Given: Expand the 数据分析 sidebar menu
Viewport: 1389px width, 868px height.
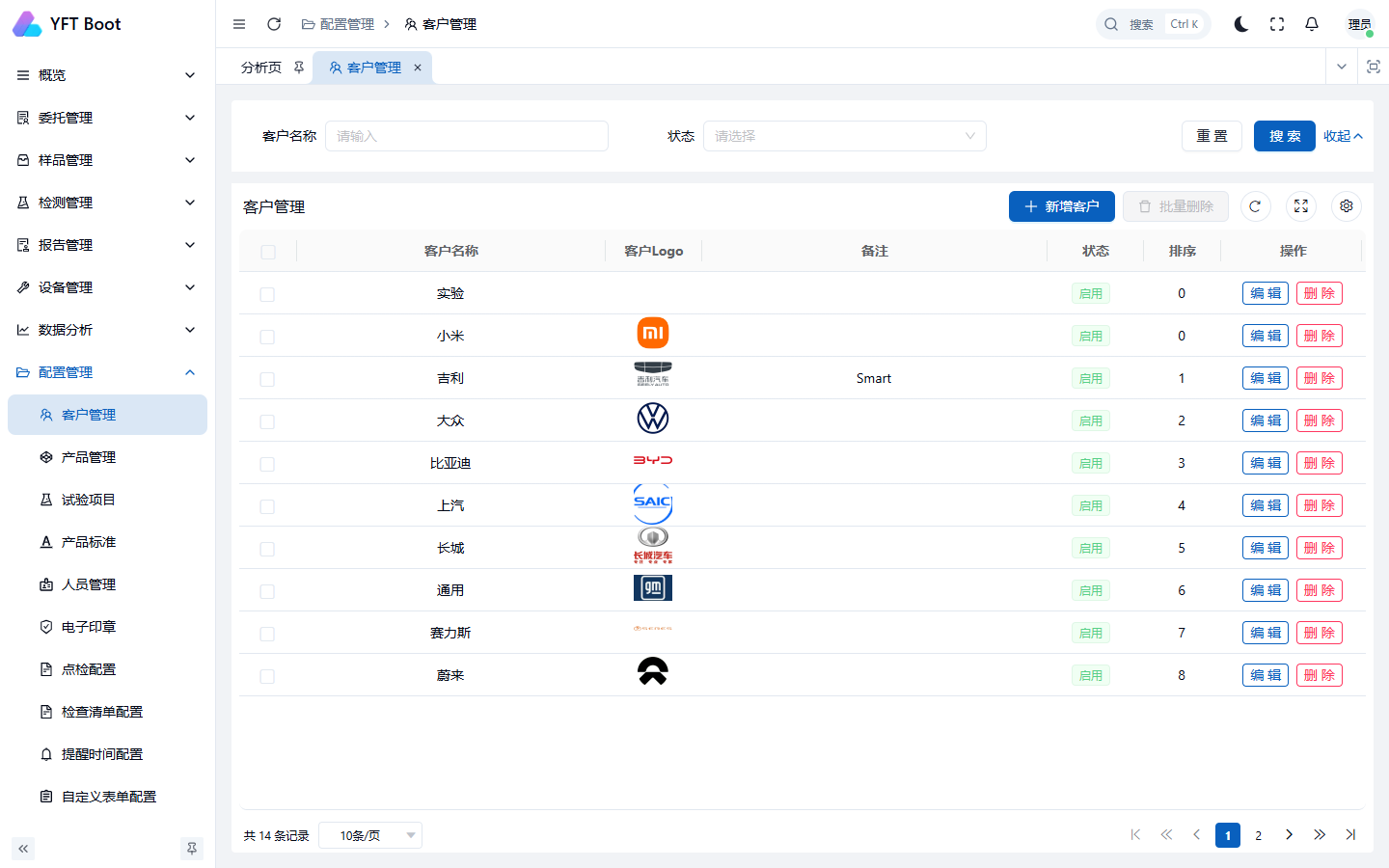Looking at the screenshot, I should coord(107,330).
